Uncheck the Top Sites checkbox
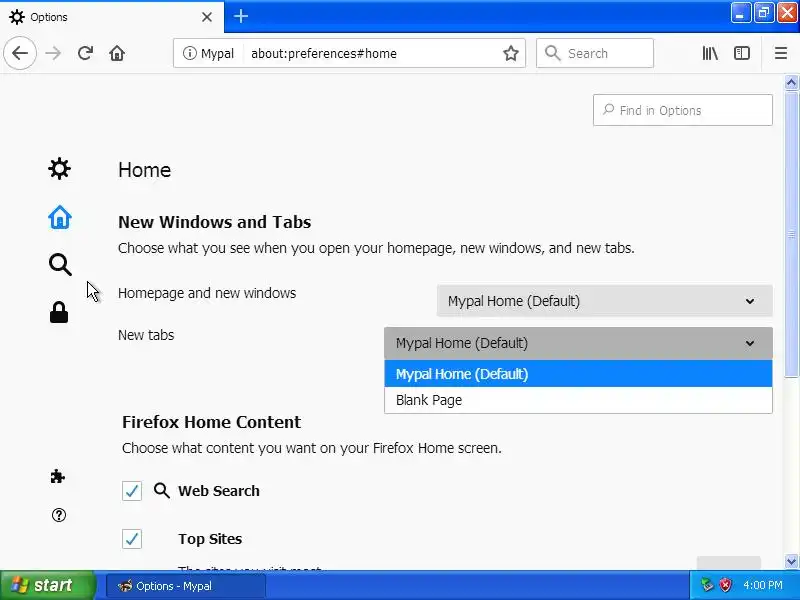Screen dimensions: 800x600 tap(132, 539)
